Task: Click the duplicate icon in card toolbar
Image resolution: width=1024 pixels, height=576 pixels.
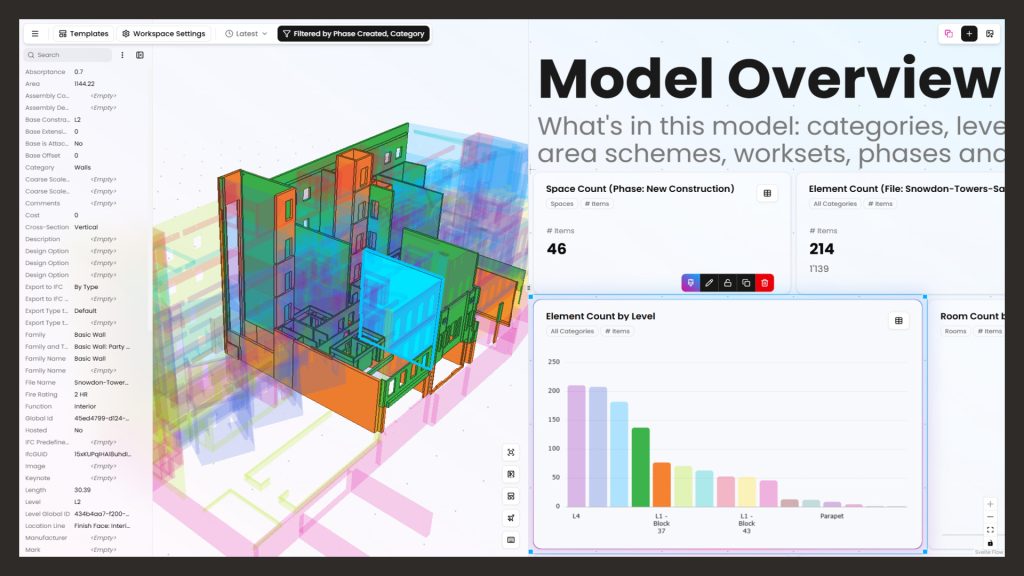Action: click(746, 283)
